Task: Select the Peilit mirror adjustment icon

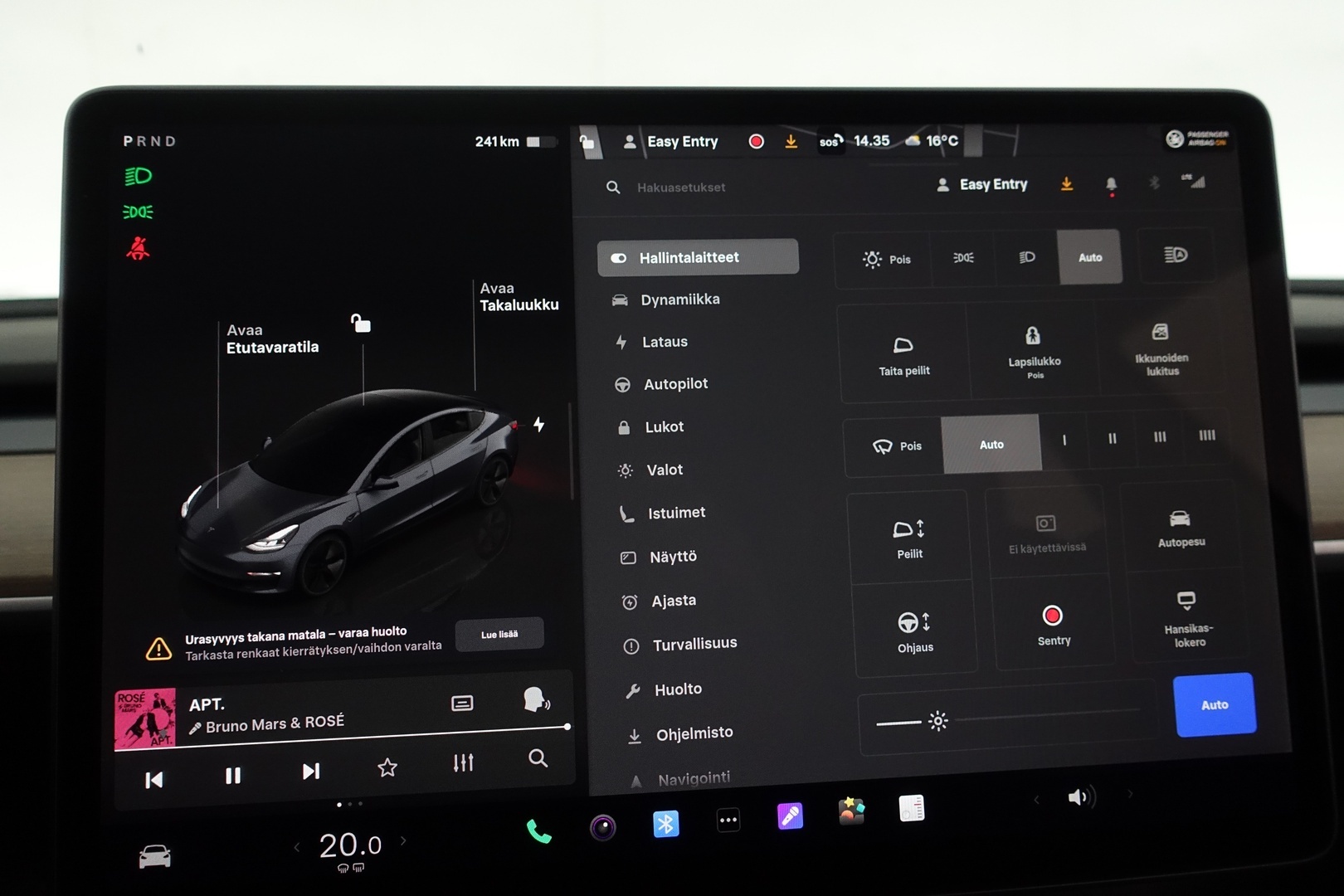Action: point(908,535)
